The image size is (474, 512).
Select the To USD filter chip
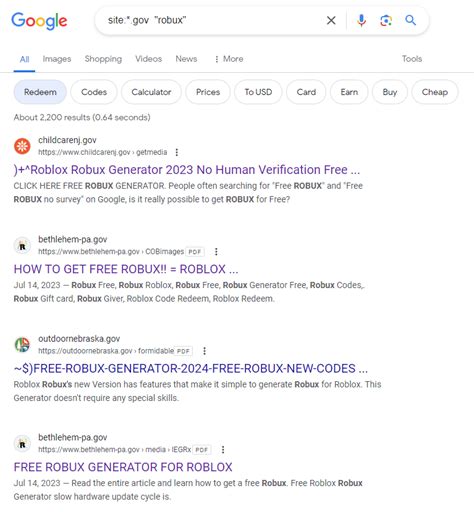(x=258, y=92)
